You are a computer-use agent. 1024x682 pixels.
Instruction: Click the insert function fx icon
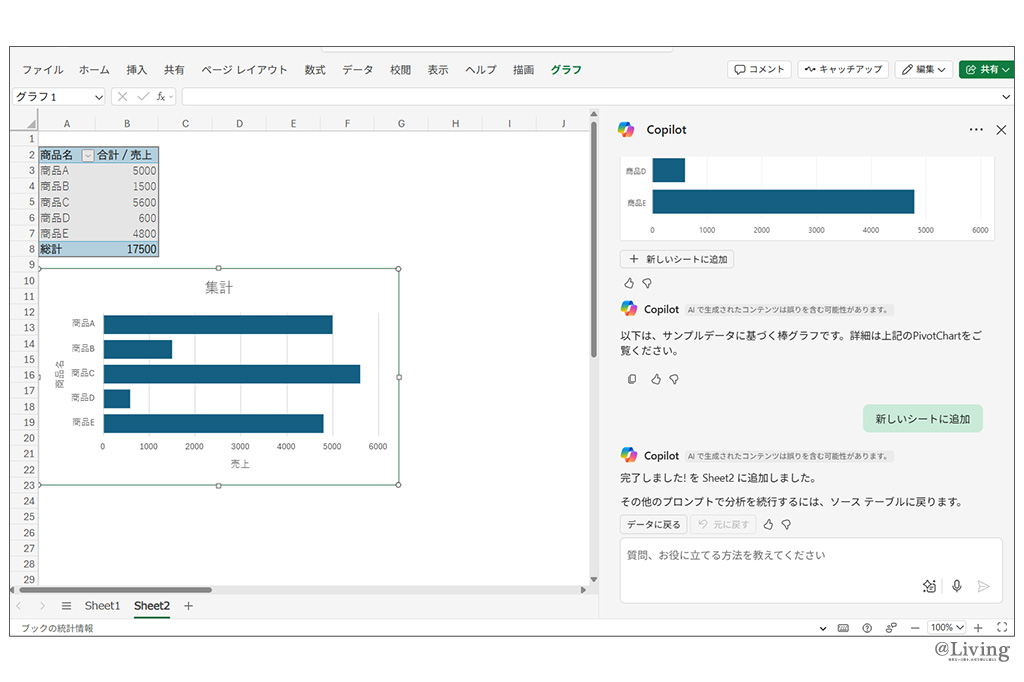pyautogui.click(x=161, y=97)
